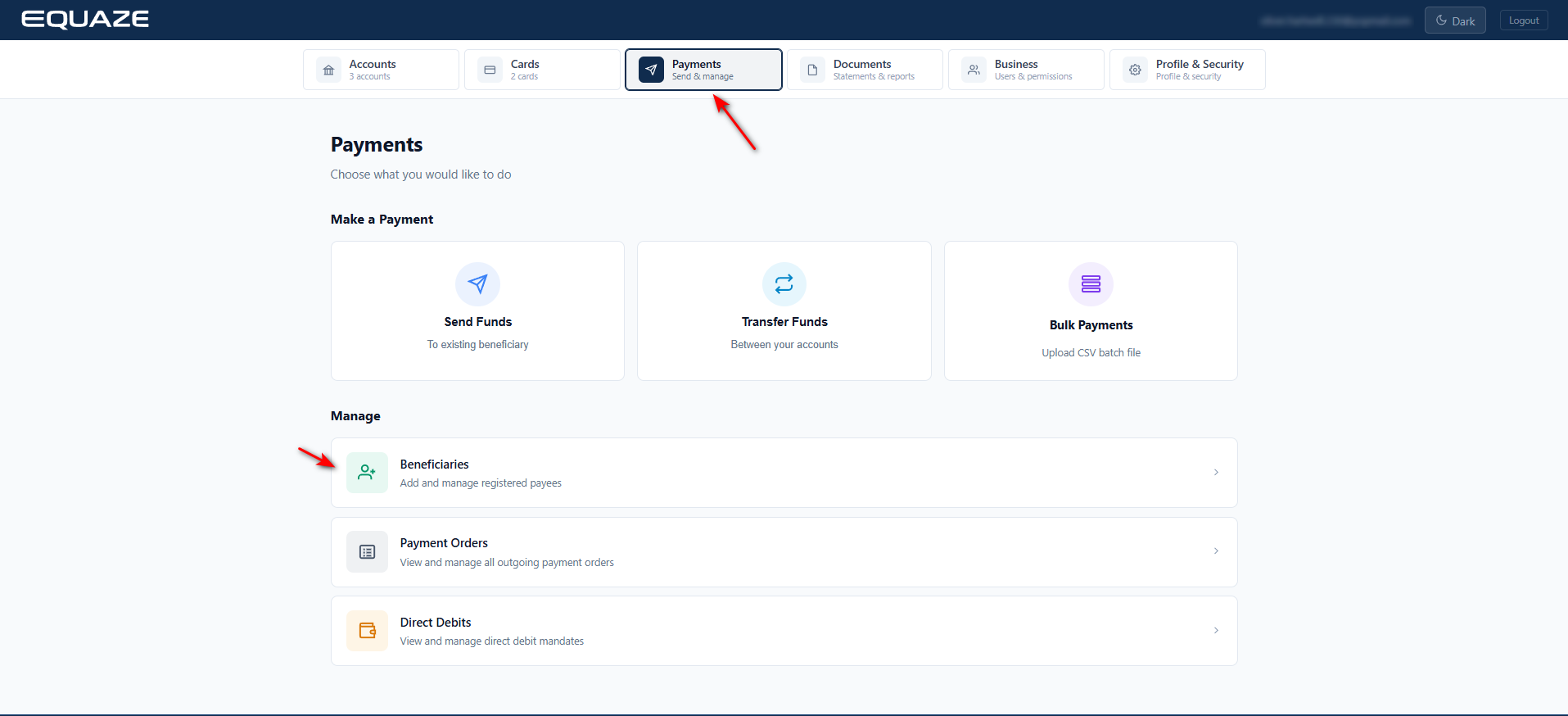
Task: Click the '3 accounts' subtitle
Action: pyautogui.click(x=369, y=77)
